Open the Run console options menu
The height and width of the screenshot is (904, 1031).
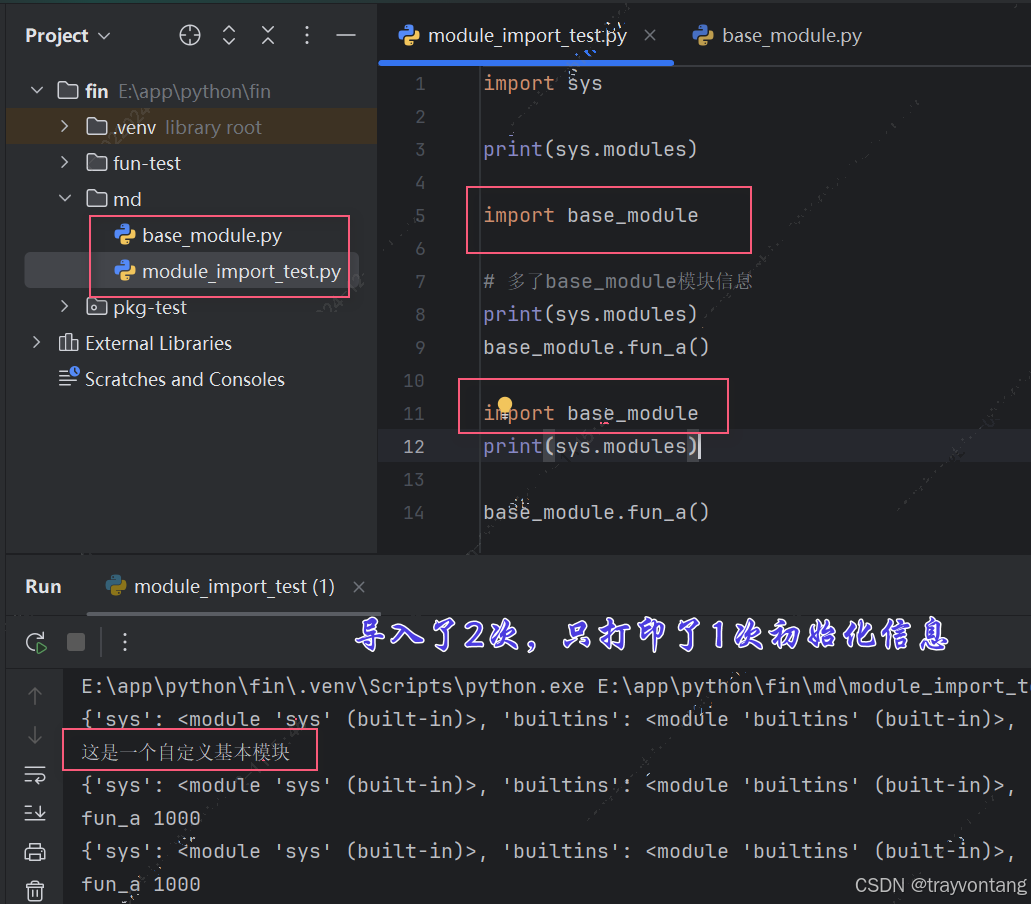coord(123,642)
